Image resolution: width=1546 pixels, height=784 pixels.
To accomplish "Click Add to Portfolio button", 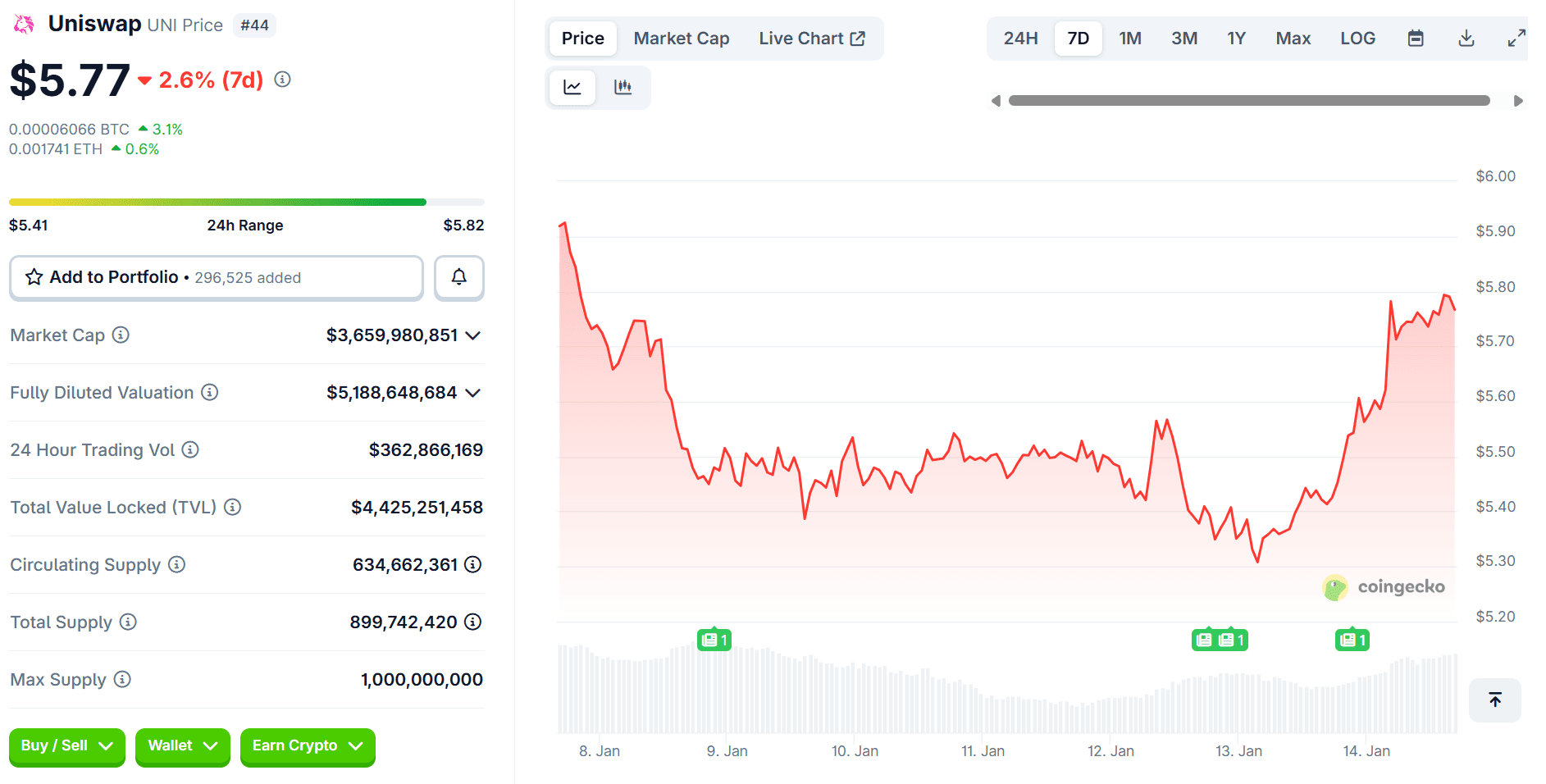I will pos(217,277).
